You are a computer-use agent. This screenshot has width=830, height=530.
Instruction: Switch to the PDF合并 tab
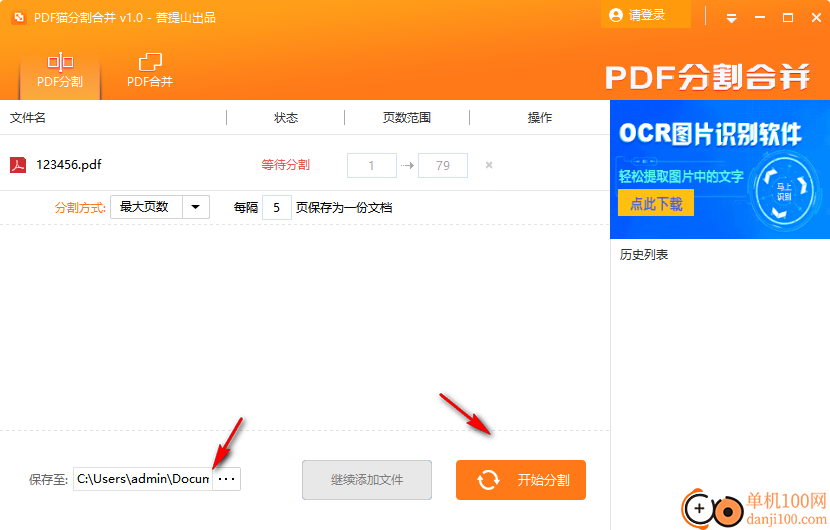tap(150, 70)
